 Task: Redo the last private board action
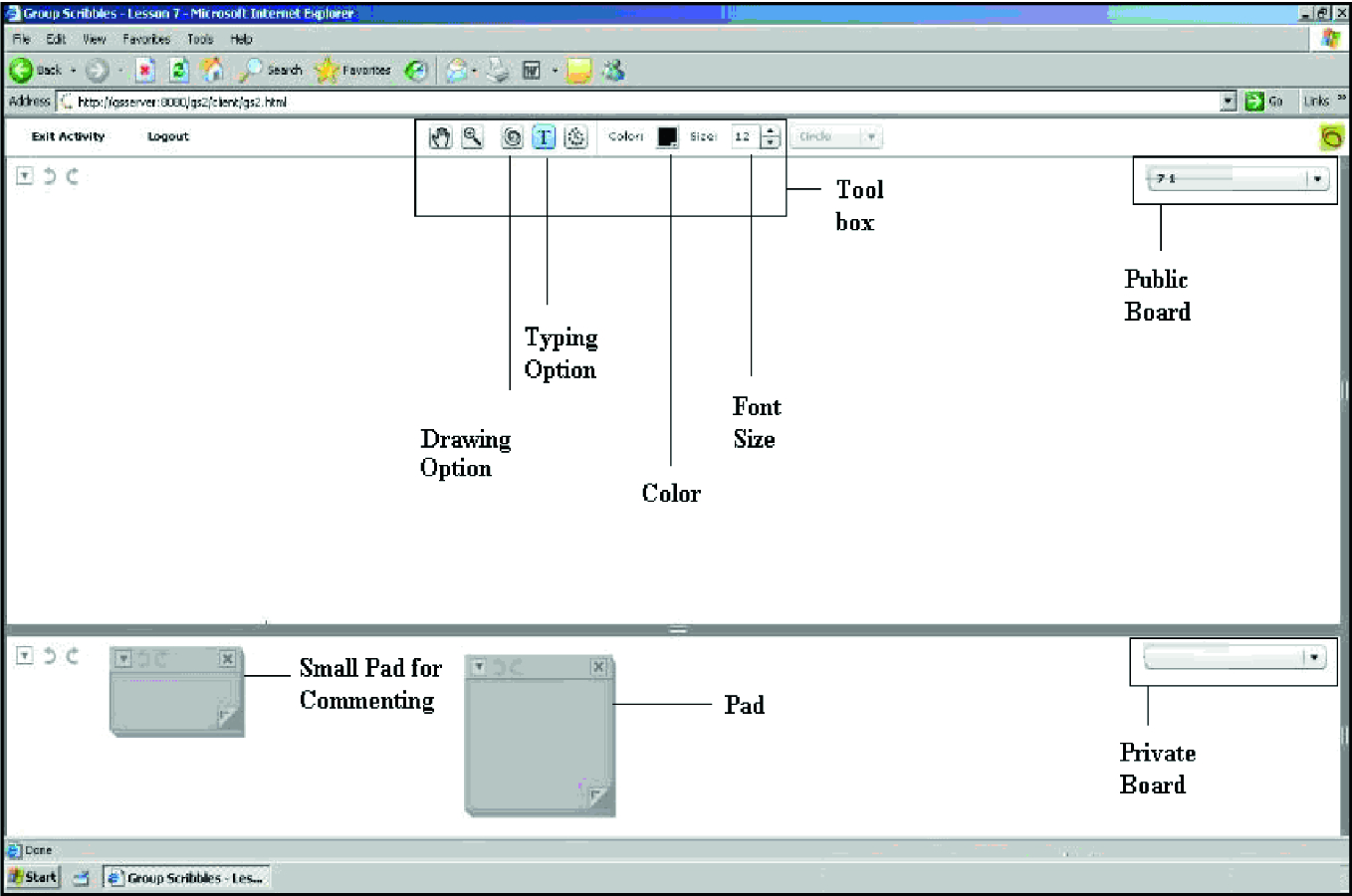coord(72,655)
